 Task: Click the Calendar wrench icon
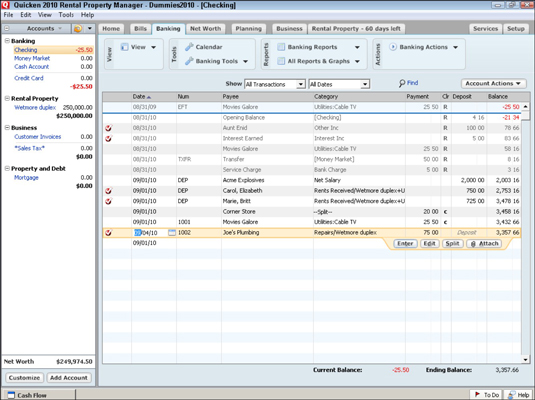coord(189,47)
